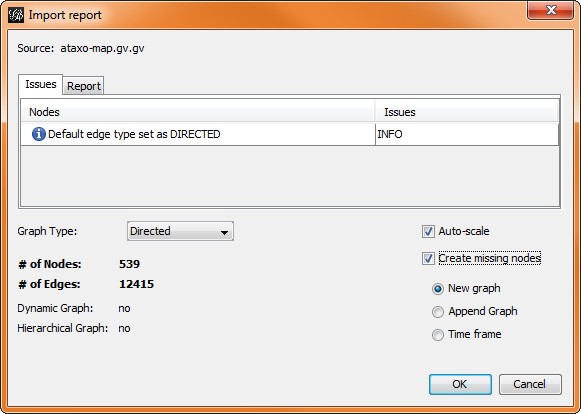Open the Graph Type dropdown
The image size is (581, 414).
[x=180, y=231]
